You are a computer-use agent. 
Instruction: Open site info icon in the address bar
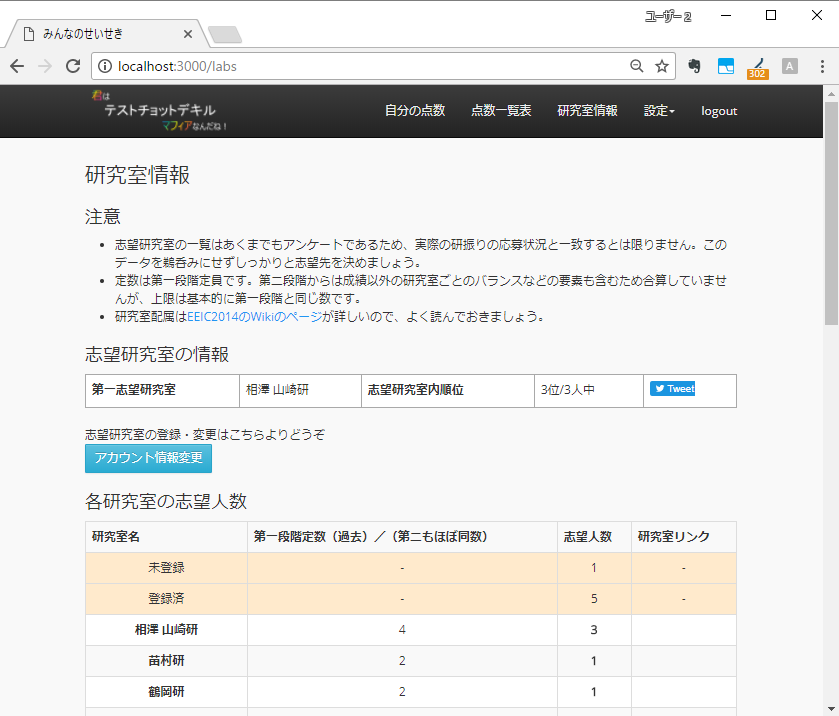(105, 66)
